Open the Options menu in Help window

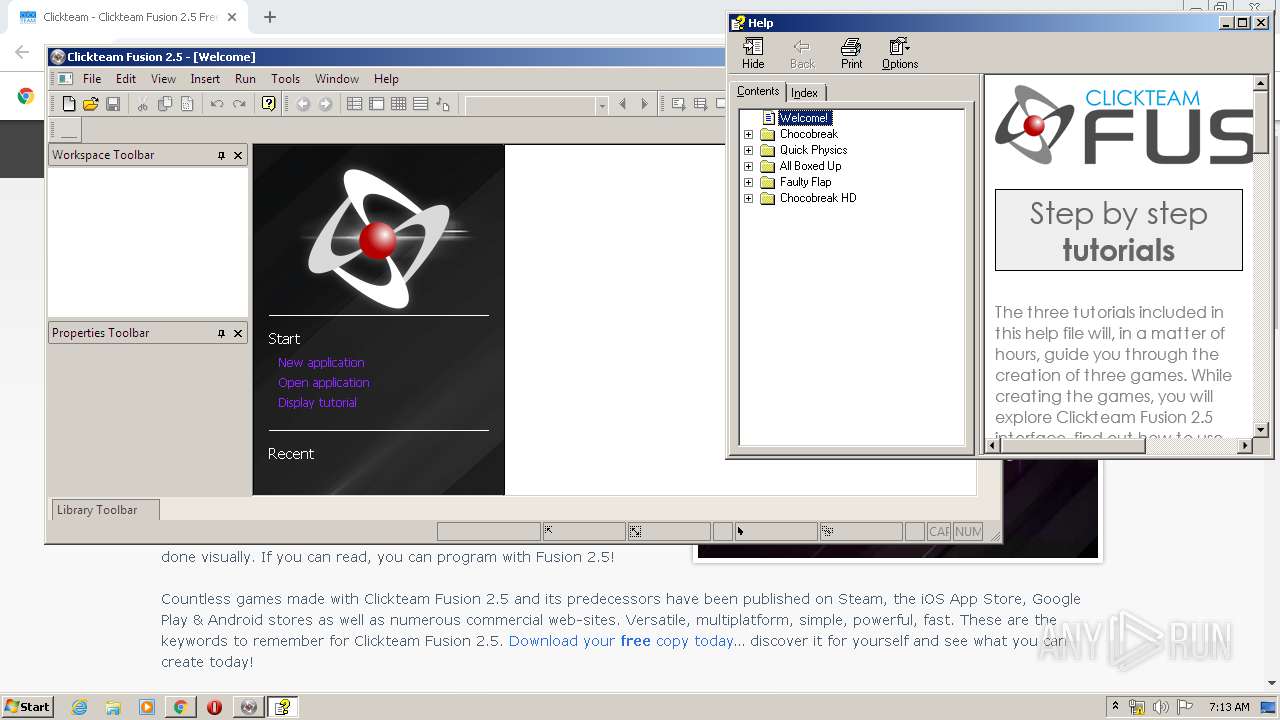[900, 53]
